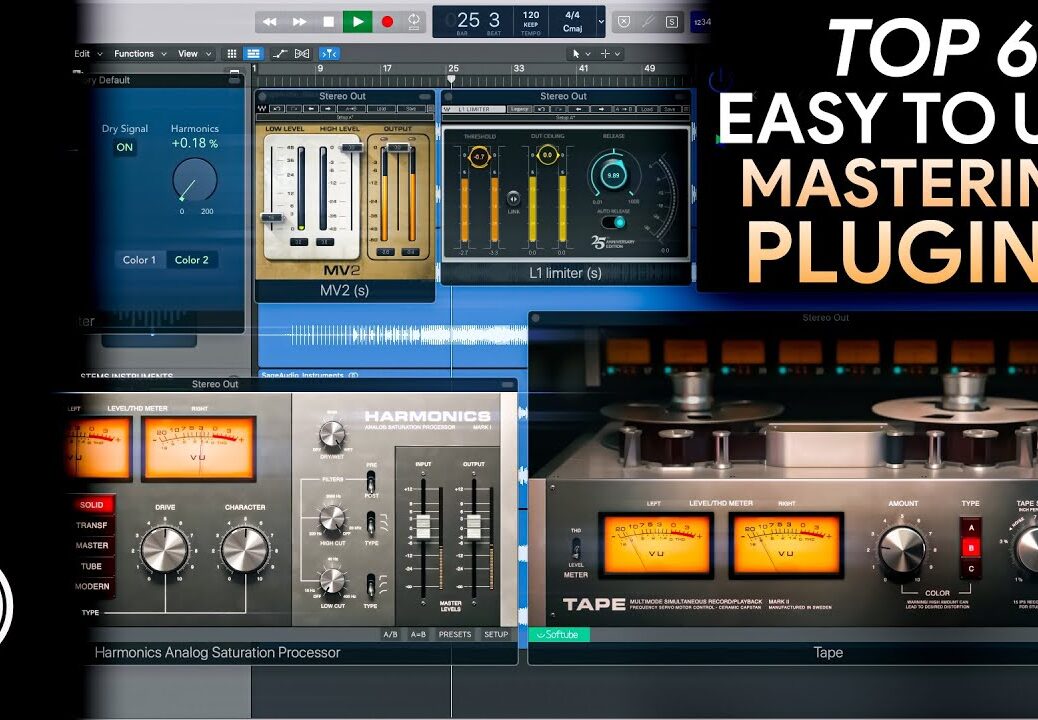Click the playhead marker at bar 25

(451, 80)
